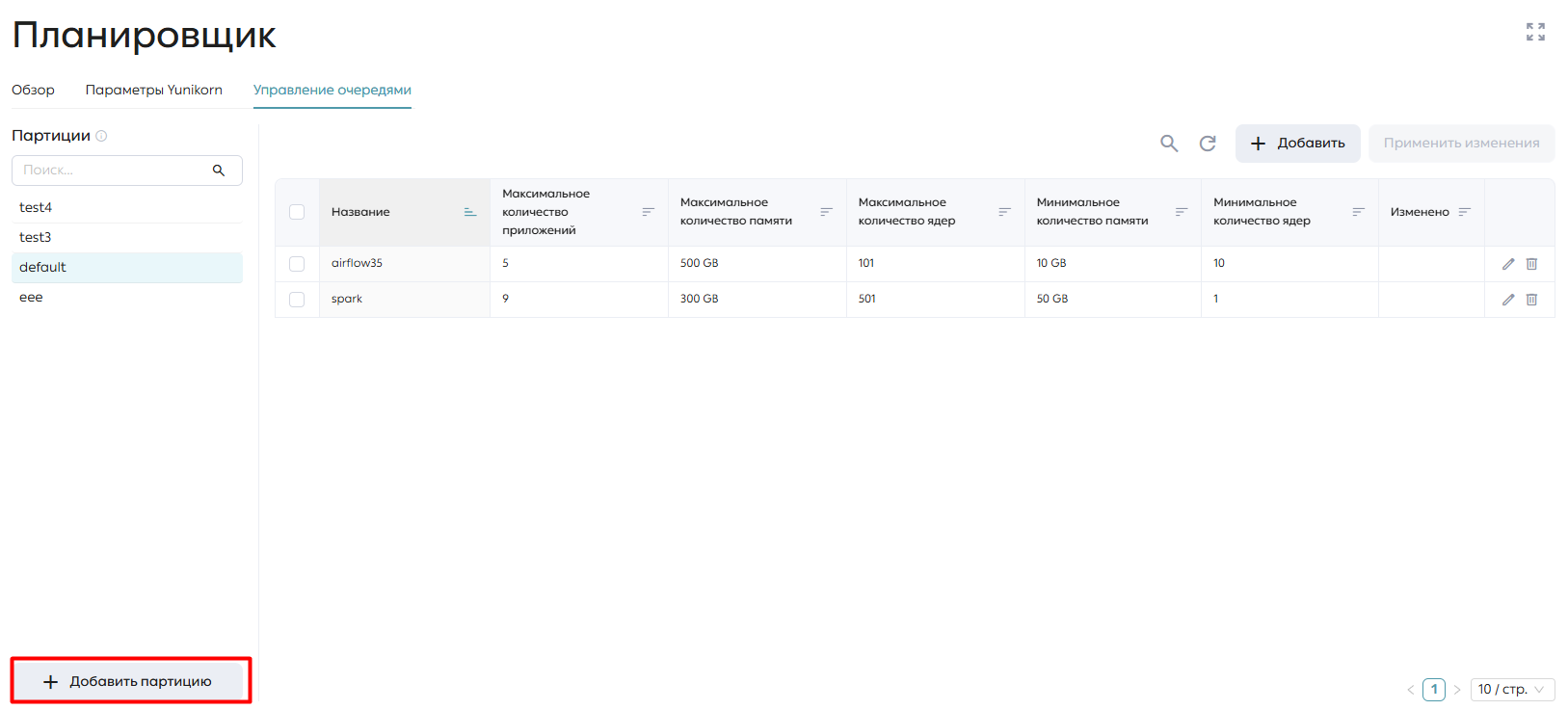This screenshot has height=710, width=1568.
Task: Click the airflow35 name cell
Action: coord(405,264)
